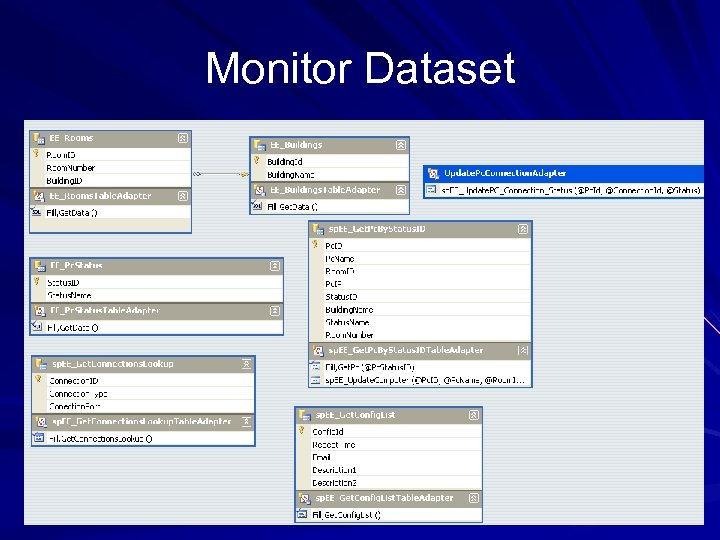Click the PcID primary key icon
This screenshot has height=540, width=720.
tap(315, 245)
